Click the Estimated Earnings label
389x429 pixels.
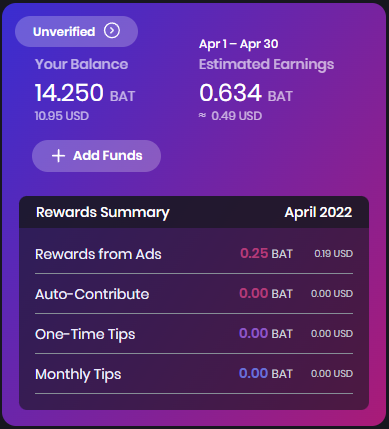(x=266, y=65)
